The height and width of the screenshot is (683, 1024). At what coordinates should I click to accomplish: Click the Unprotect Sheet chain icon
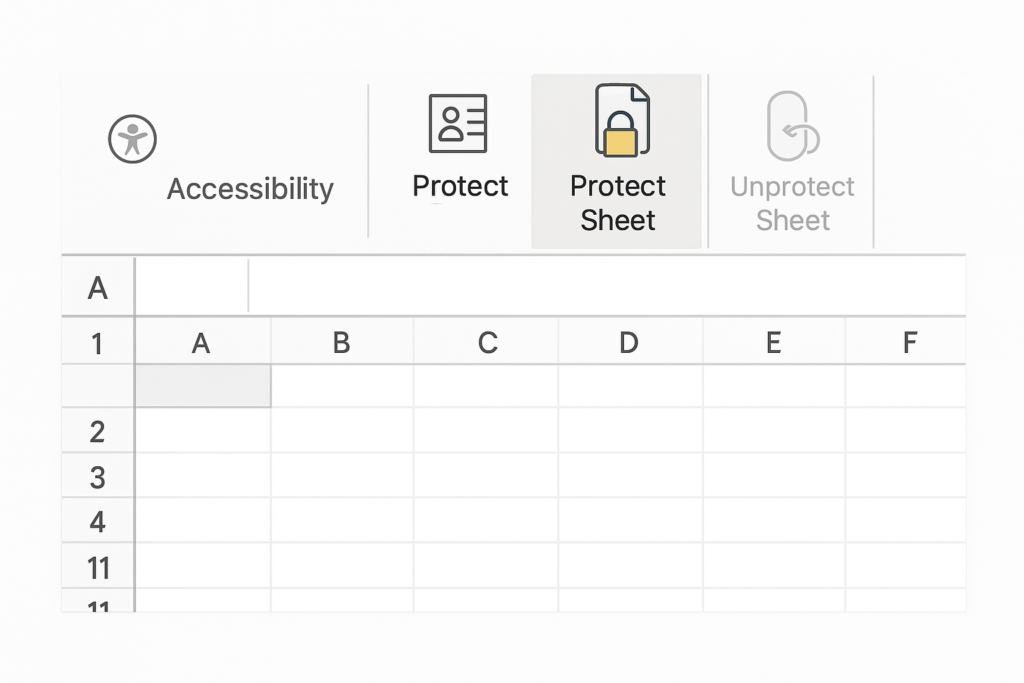792,126
